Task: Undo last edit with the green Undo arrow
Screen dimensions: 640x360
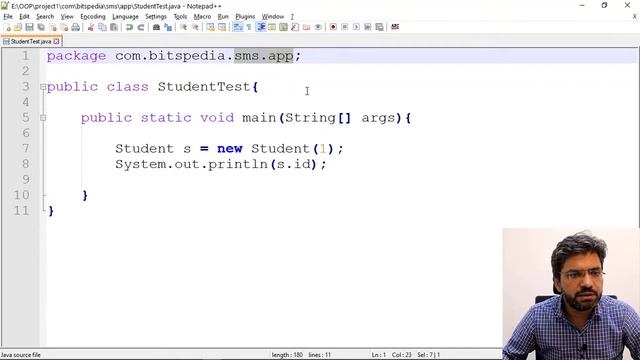Action: [x=129, y=27]
